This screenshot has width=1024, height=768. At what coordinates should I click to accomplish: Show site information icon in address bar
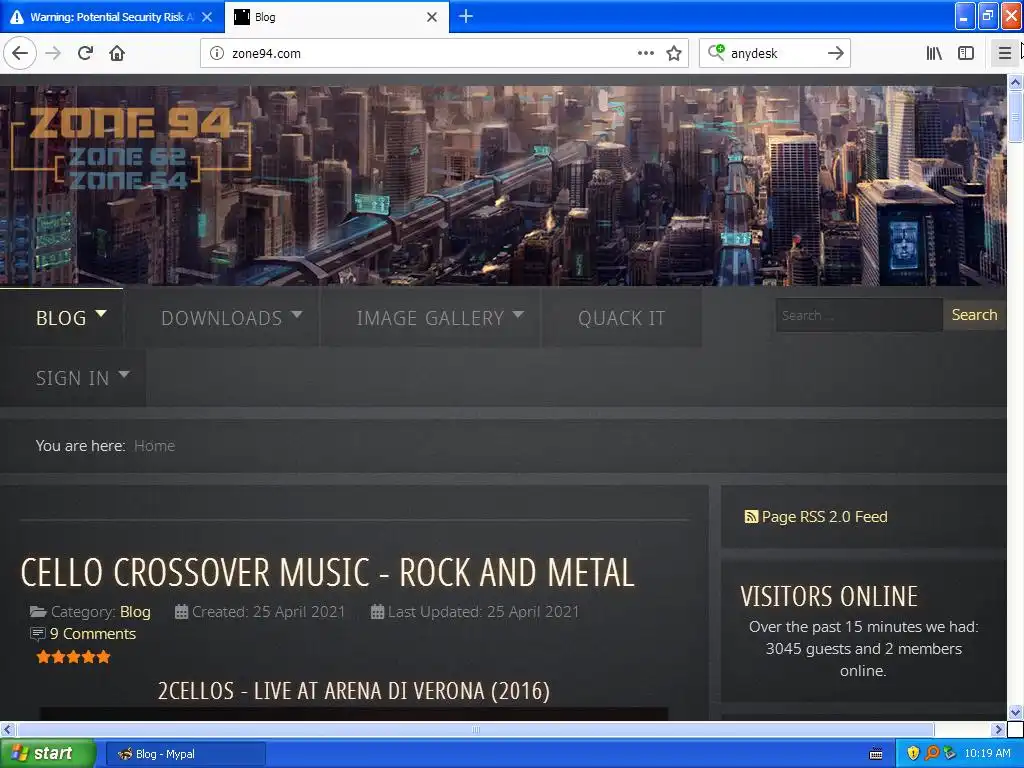(216, 54)
